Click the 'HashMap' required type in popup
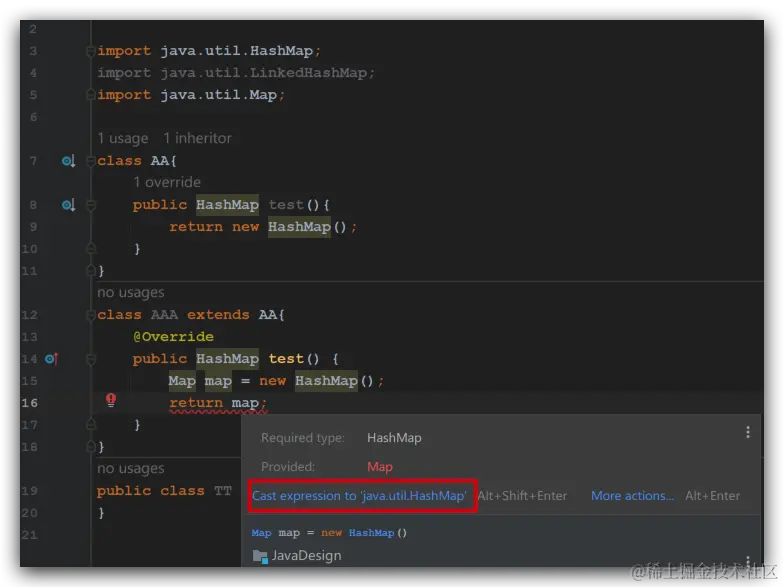Screen dimensions: 784x587 [394, 438]
